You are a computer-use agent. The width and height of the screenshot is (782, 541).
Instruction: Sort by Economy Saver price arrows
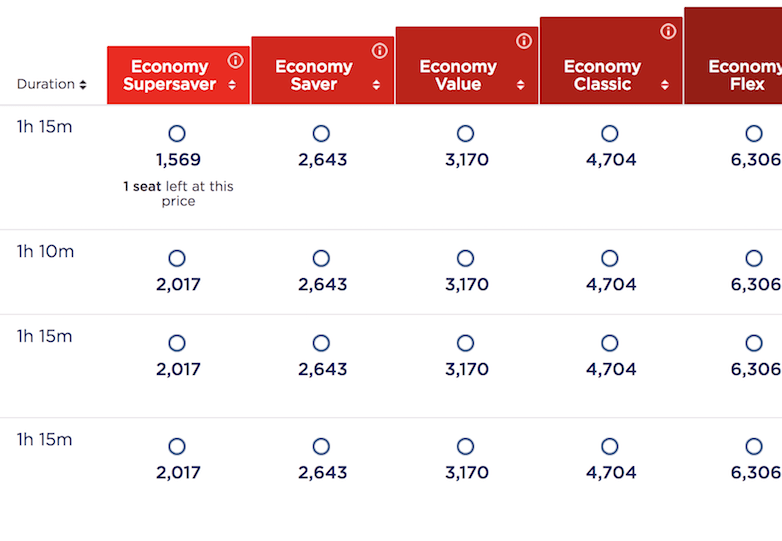pyautogui.click(x=376, y=85)
